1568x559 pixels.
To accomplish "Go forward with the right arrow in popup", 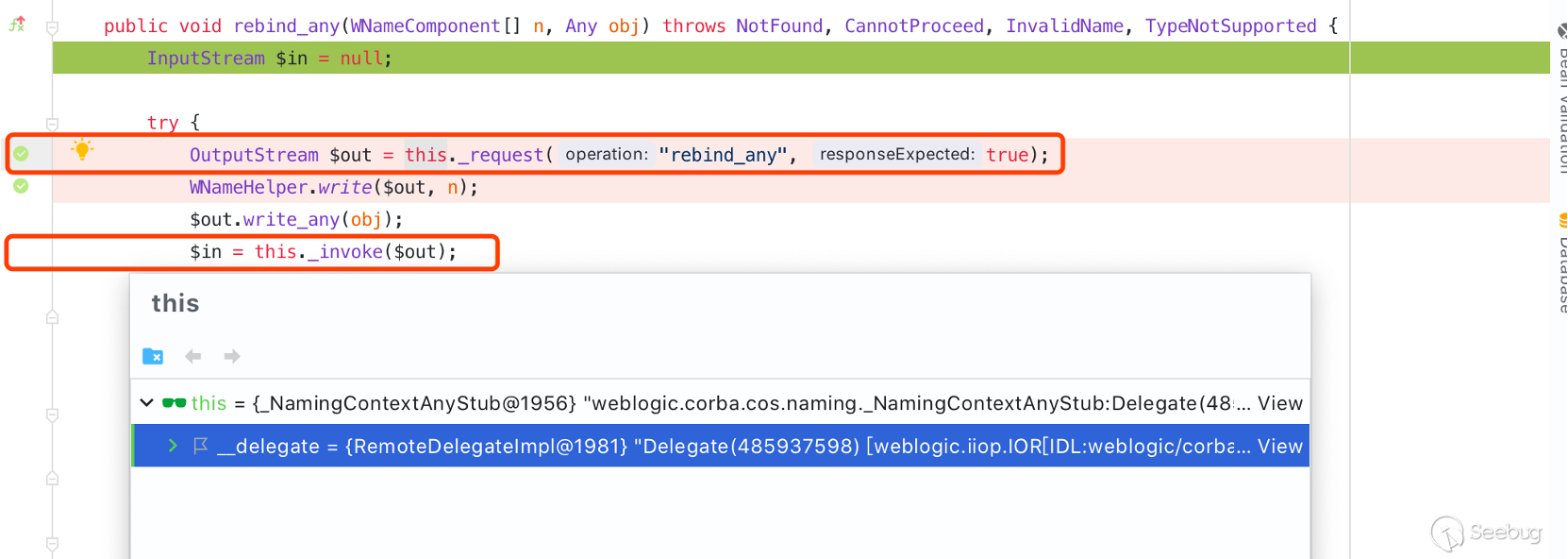I will 232,356.
